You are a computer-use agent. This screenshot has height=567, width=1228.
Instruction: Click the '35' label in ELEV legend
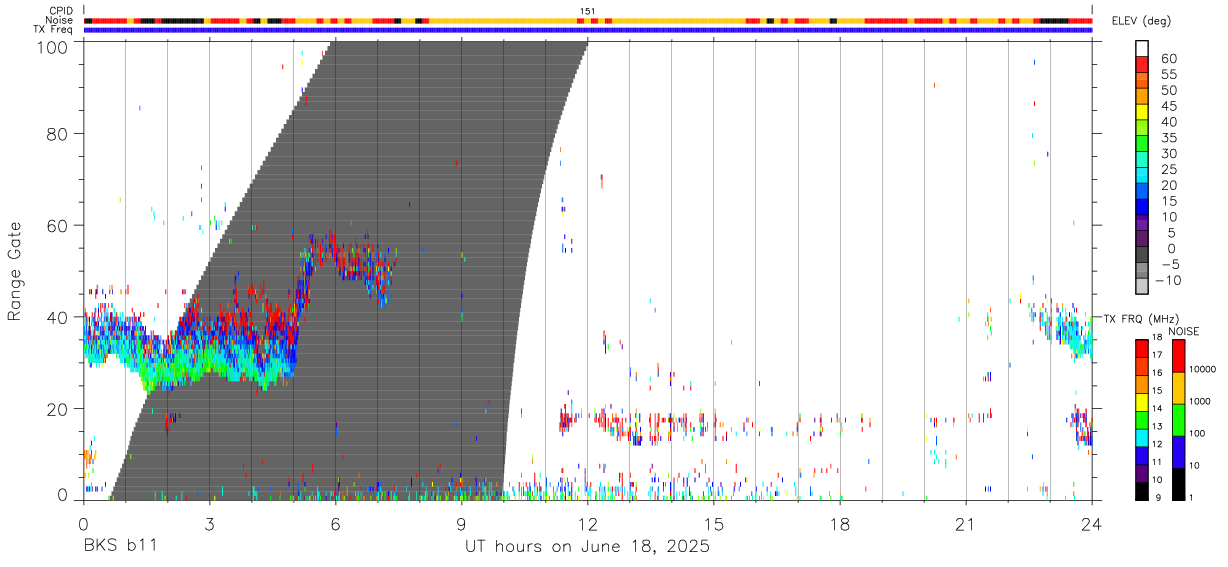[x=1167, y=138]
